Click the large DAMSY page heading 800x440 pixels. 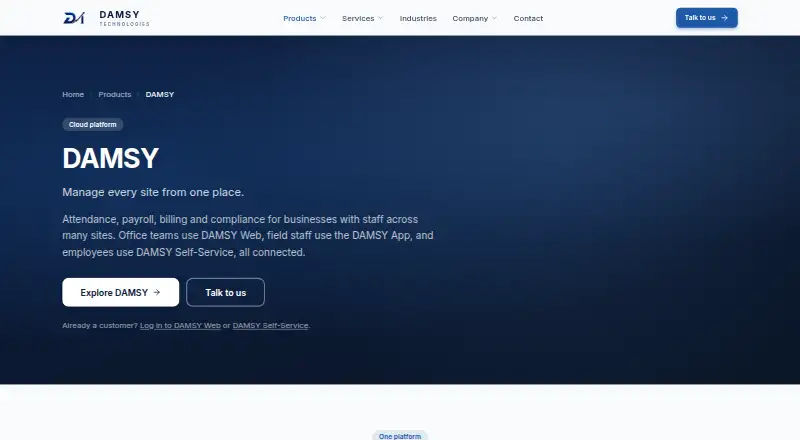click(111, 158)
